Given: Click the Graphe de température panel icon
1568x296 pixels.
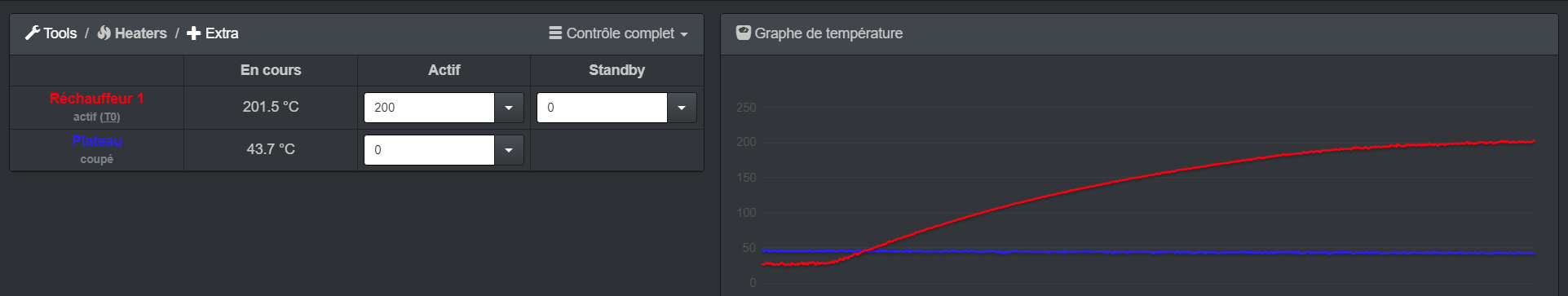Looking at the screenshot, I should point(744,33).
